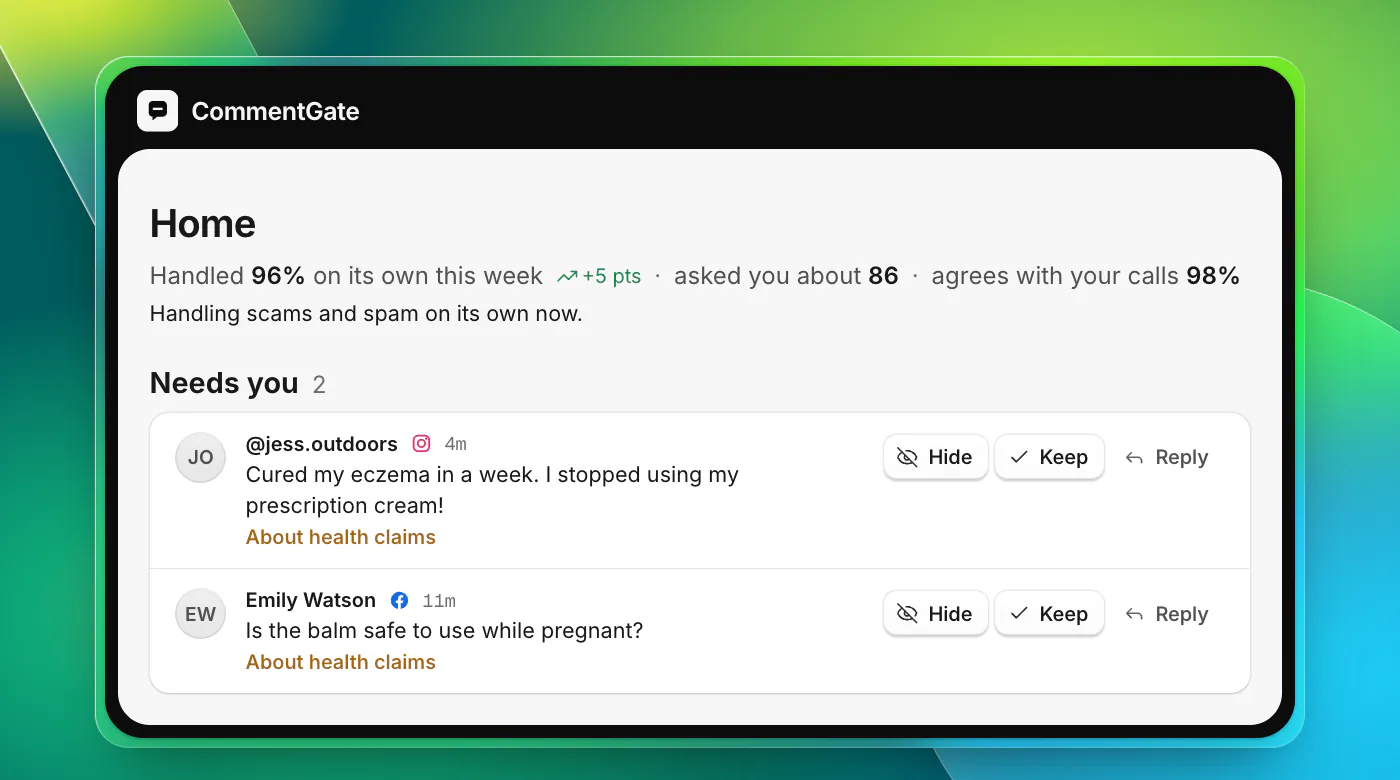Keep Emily Watson's pregnancy question

tap(1049, 614)
